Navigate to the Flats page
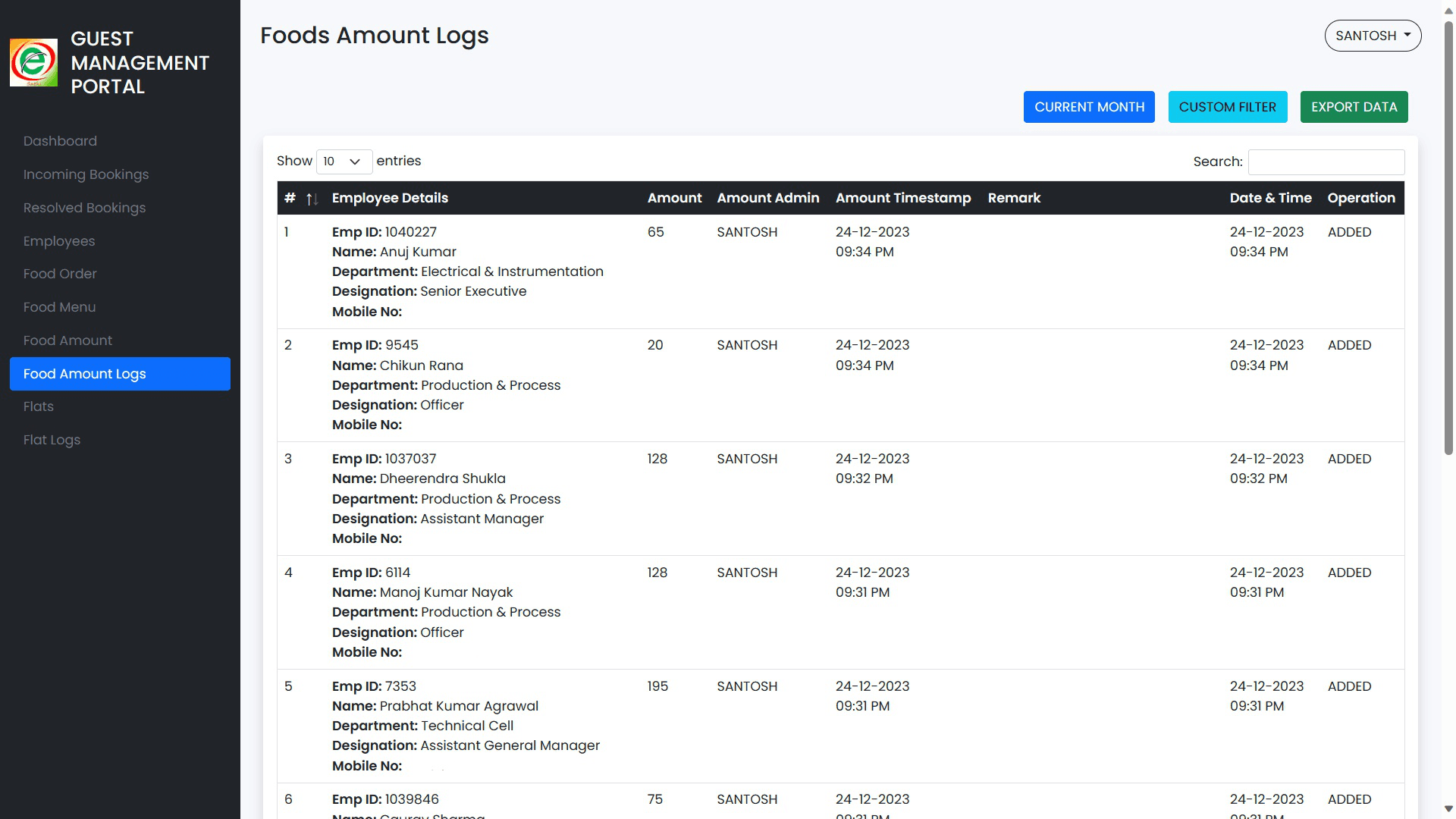Viewport: 1456px width, 819px height. [38, 406]
